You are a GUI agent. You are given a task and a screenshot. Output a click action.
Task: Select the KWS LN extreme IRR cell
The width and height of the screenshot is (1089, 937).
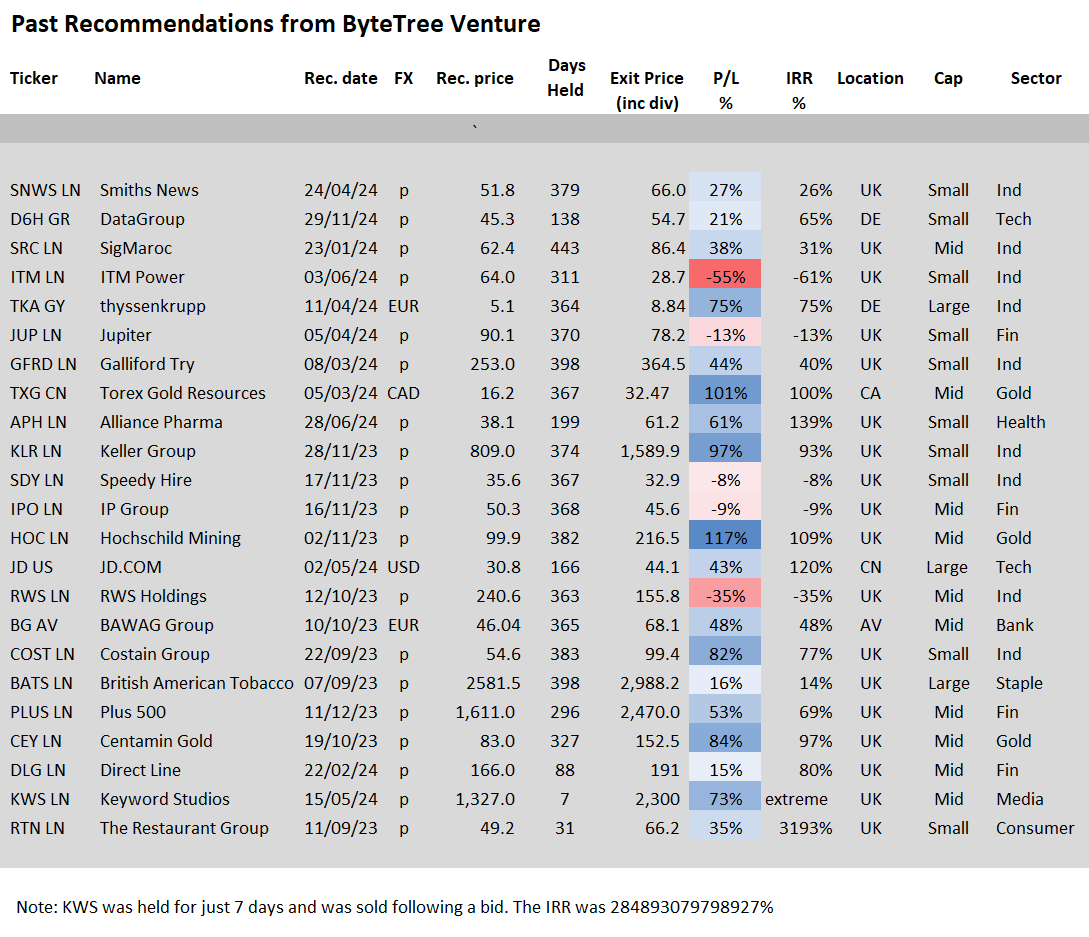[x=796, y=799]
